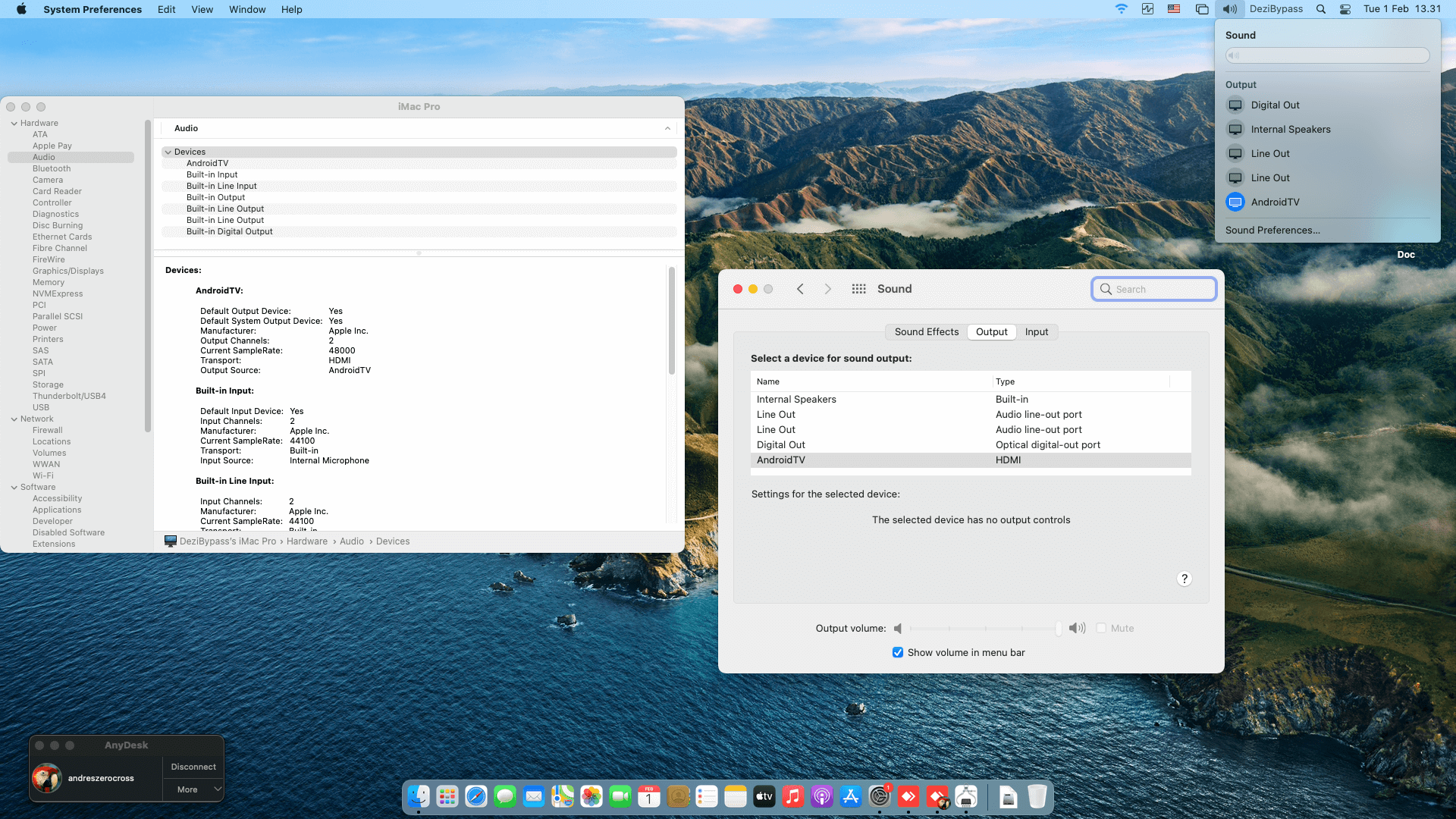The height and width of the screenshot is (819, 1456).
Task: Open the Window menu
Action: coord(247,9)
